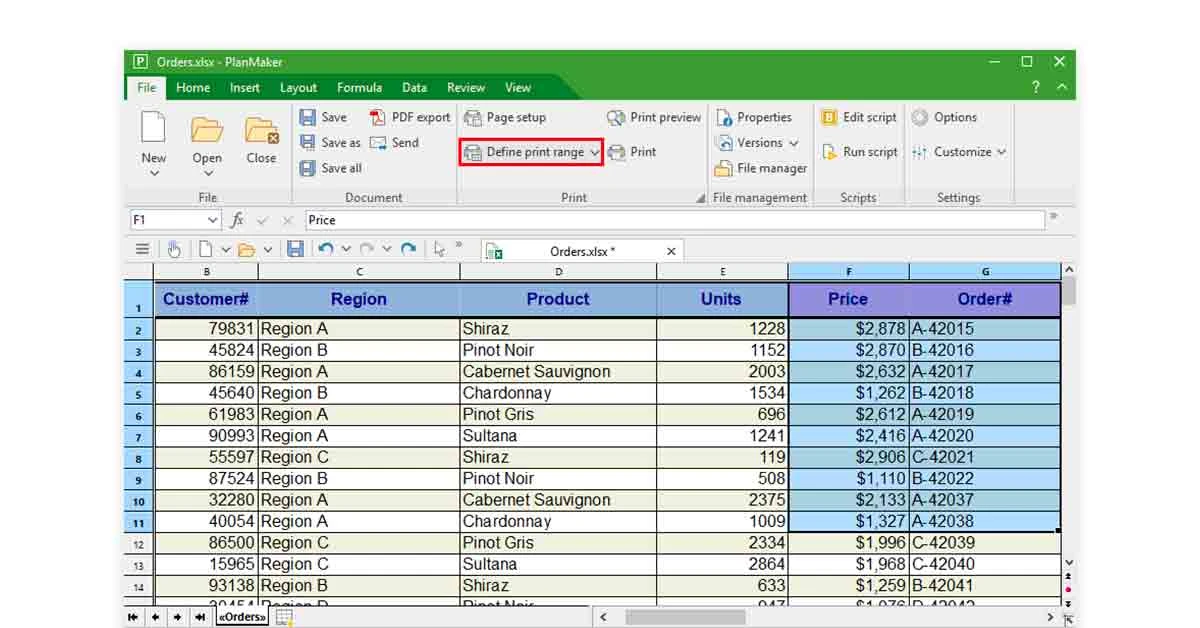Click the highlighted Price column header cell
The image size is (1200, 628).
click(x=848, y=298)
